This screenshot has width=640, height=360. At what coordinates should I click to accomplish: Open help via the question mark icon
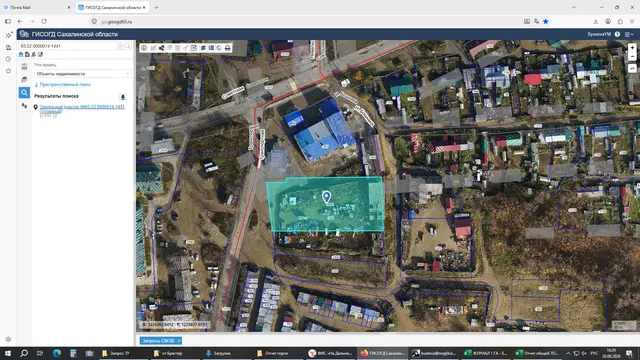[617, 34]
